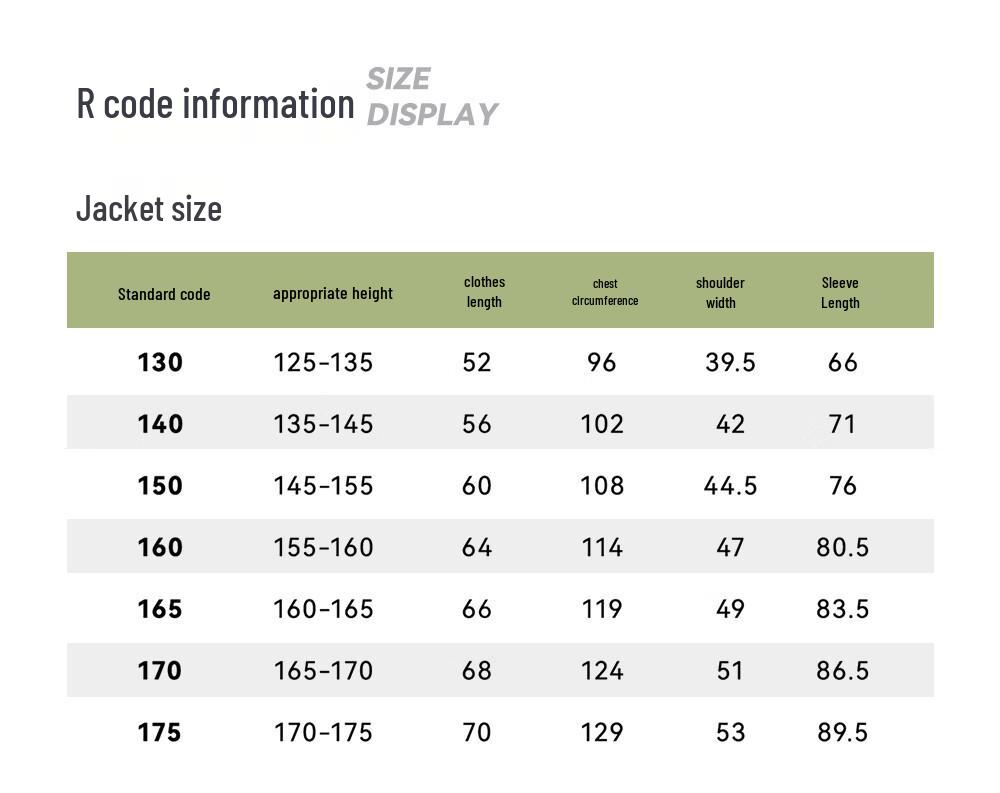Click the shoulder width column header
This screenshot has height=793, width=1000.
tap(720, 292)
